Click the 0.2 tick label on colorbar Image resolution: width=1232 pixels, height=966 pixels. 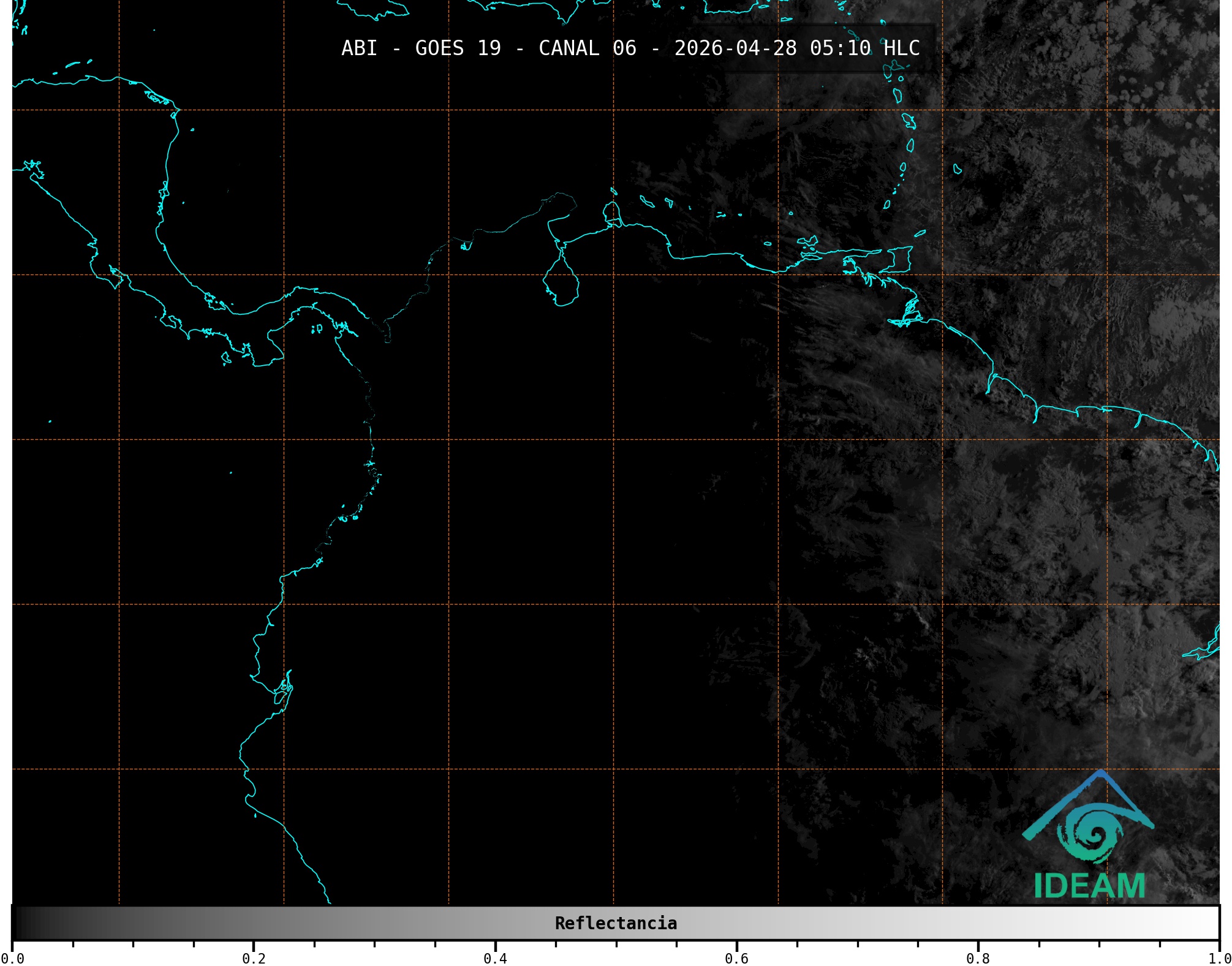click(254, 959)
